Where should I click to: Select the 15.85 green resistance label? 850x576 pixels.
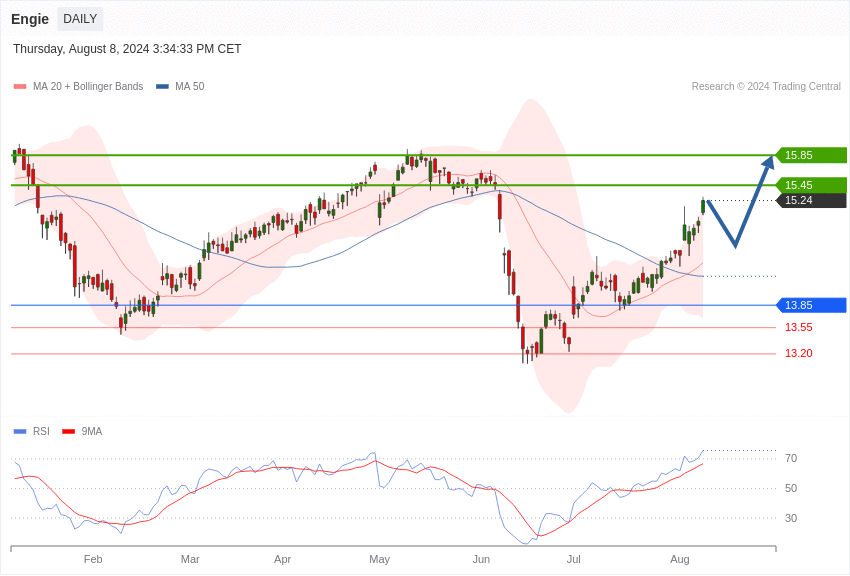coord(811,155)
